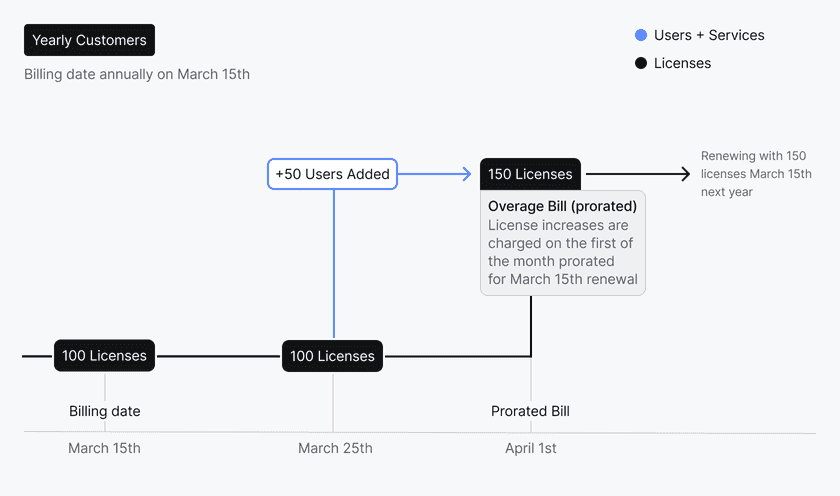Click the Prorated Bill label
The image size is (840, 496).
(x=530, y=411)
